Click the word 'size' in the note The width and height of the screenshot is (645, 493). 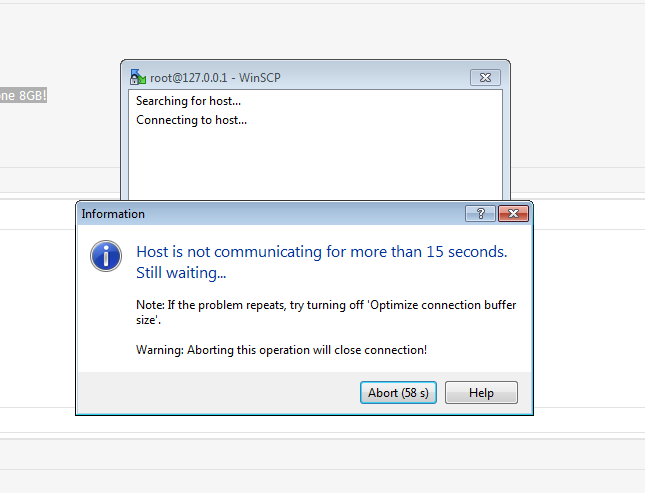(144, 320)
